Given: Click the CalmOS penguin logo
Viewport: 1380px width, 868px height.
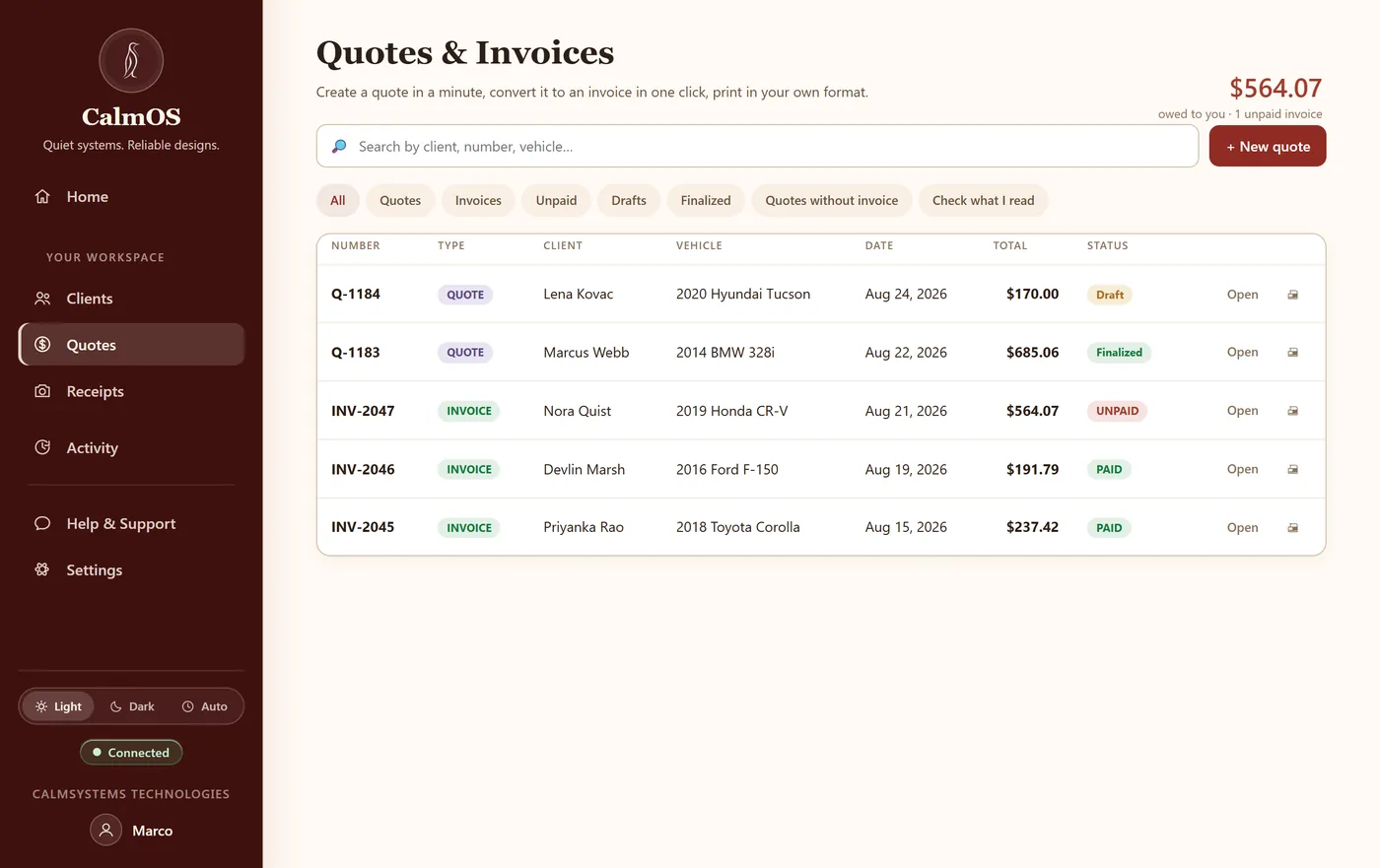Looking at the screenshot, I should tap(131, 61).
